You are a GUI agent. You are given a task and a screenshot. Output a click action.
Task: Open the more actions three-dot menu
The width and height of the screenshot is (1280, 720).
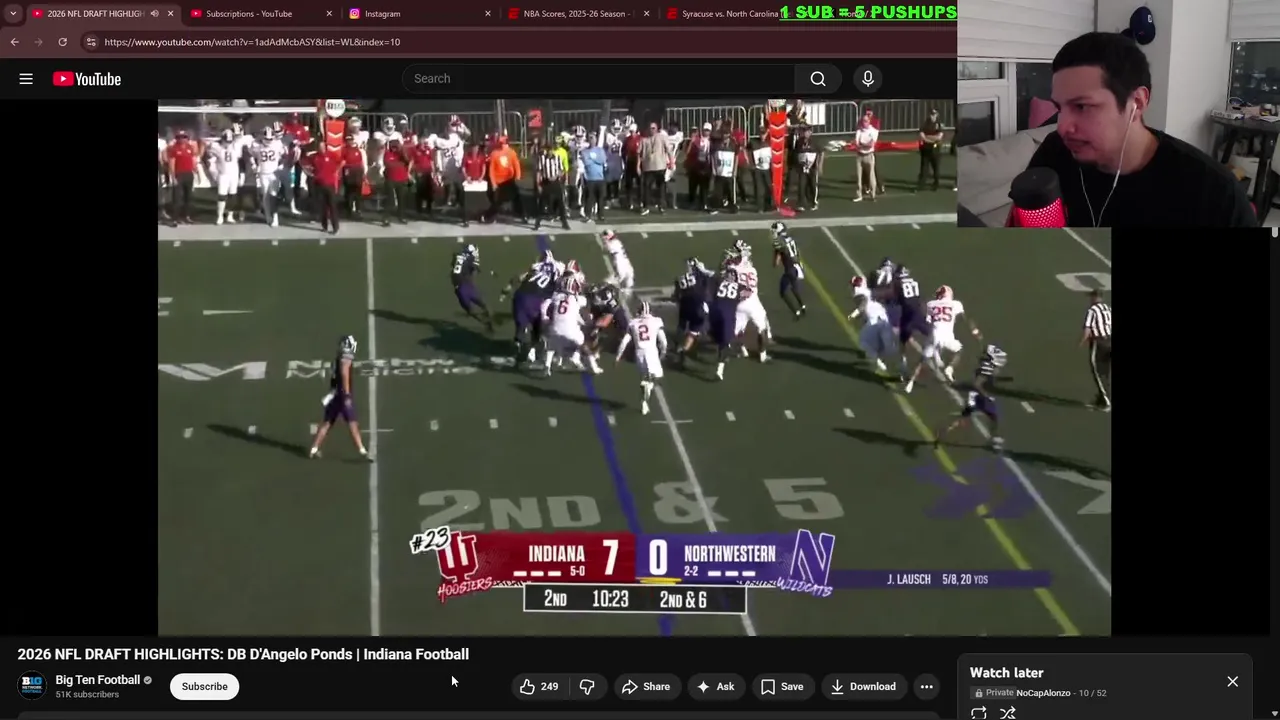coord(927,686)
